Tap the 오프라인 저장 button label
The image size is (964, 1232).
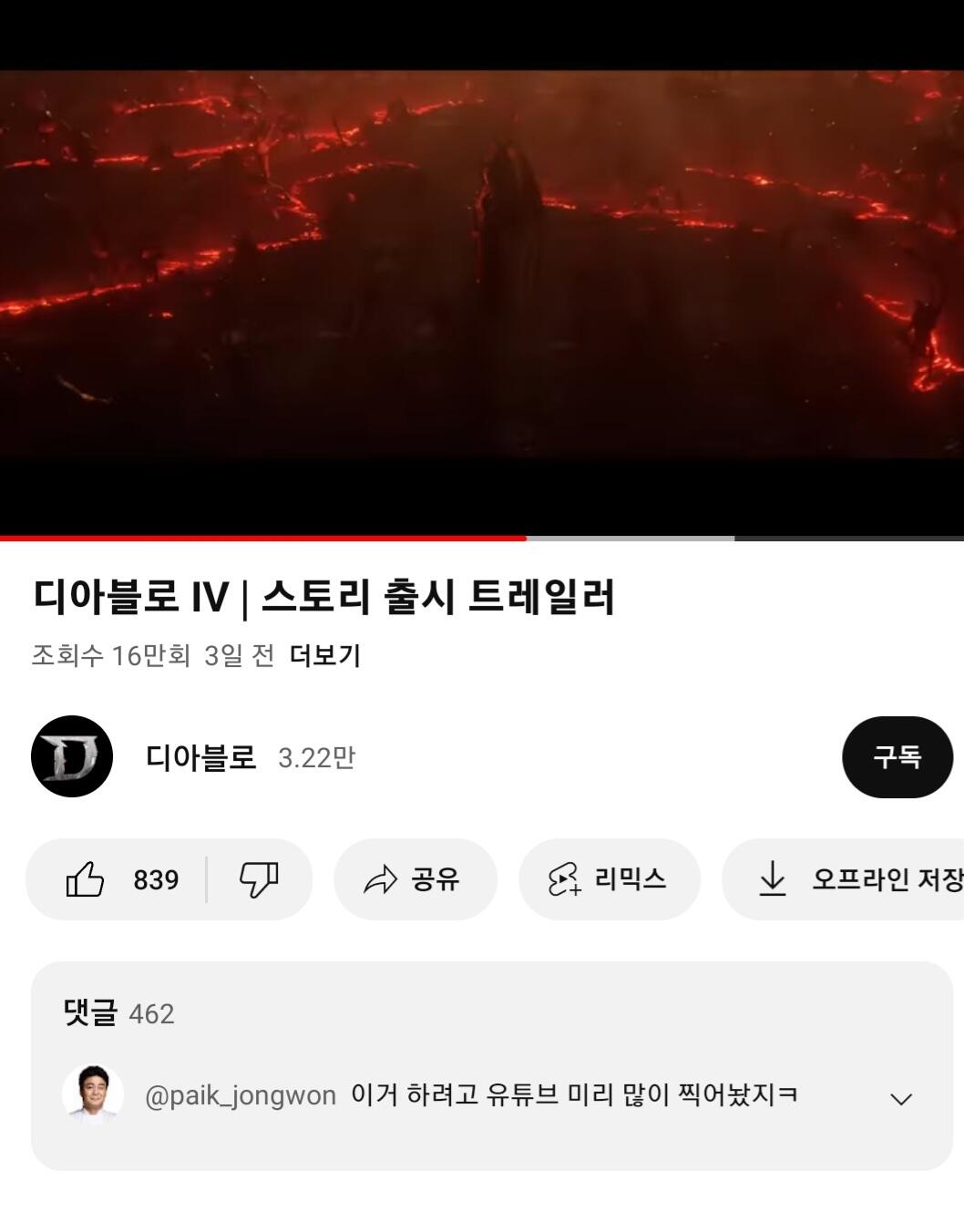point(887,879)
